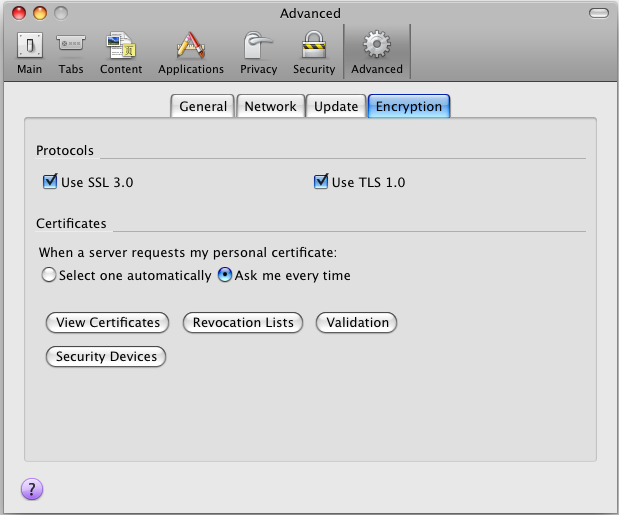
Task: Click the Validation button
Action: tap(357, 322)
